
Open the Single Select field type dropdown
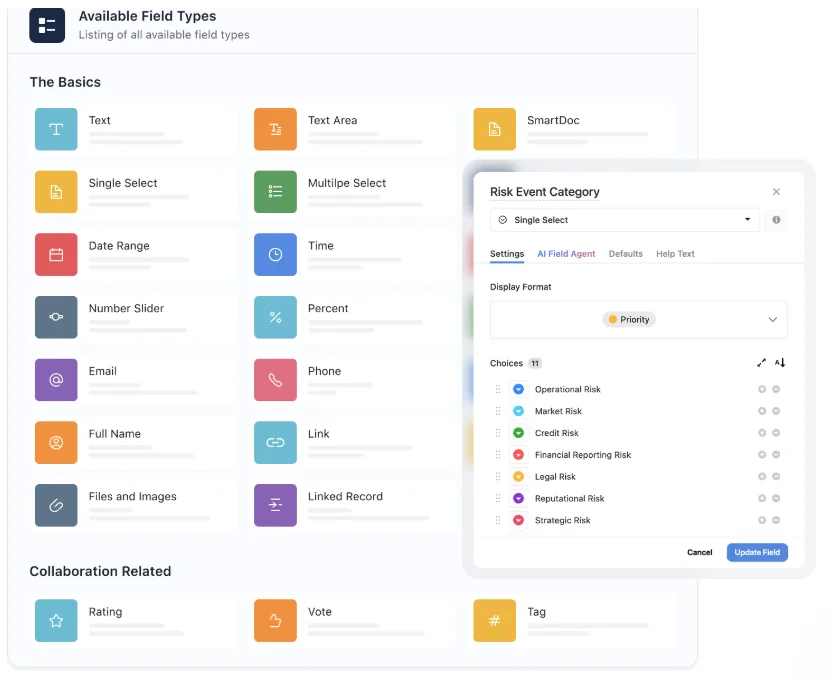coord(624,219)
